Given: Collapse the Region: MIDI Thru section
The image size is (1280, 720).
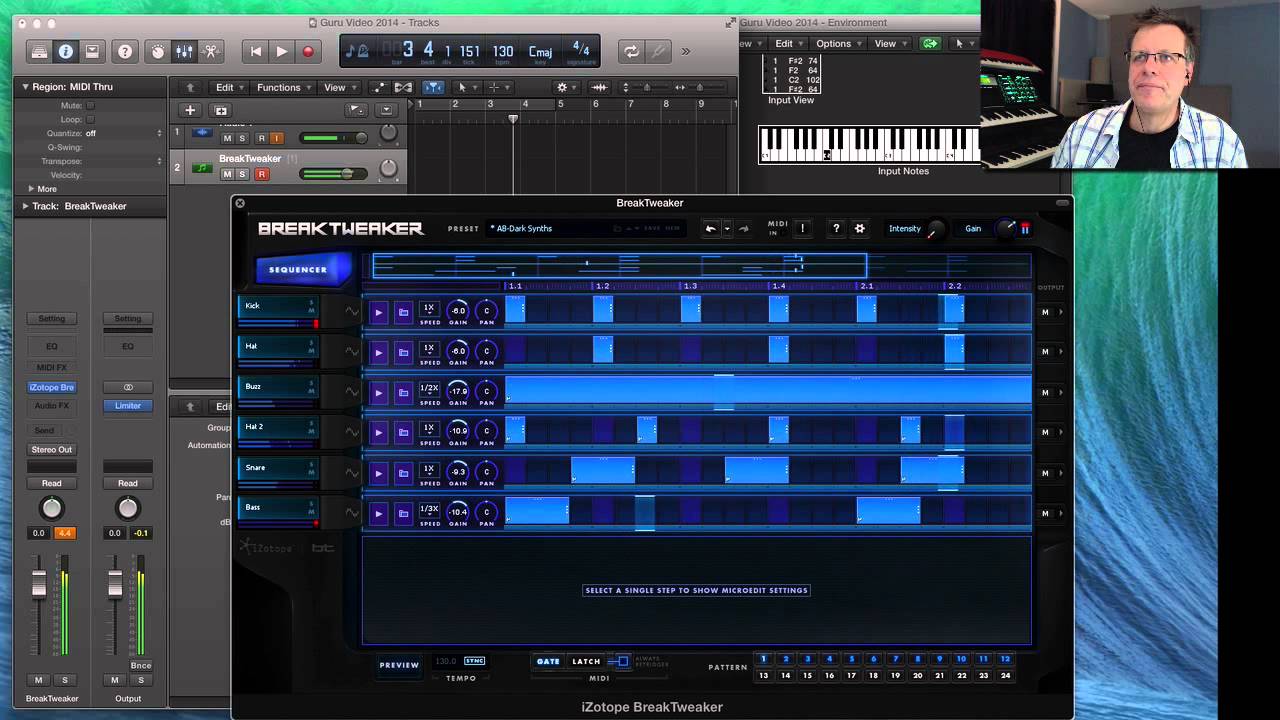Looking at the screenshot, I should point(26,87).
